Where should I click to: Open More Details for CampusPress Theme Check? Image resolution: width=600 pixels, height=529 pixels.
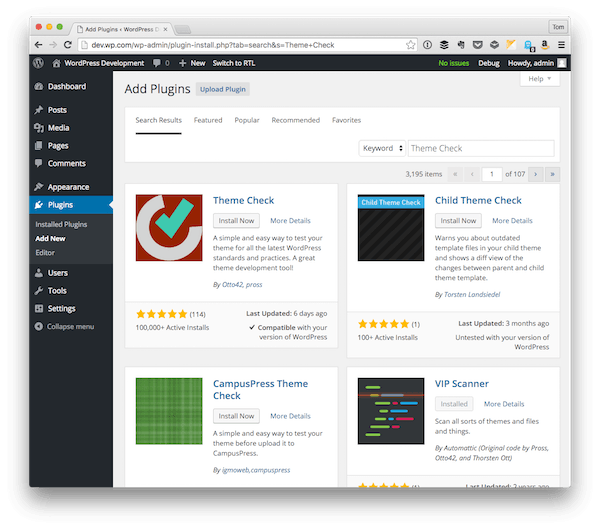coord(290,416)
